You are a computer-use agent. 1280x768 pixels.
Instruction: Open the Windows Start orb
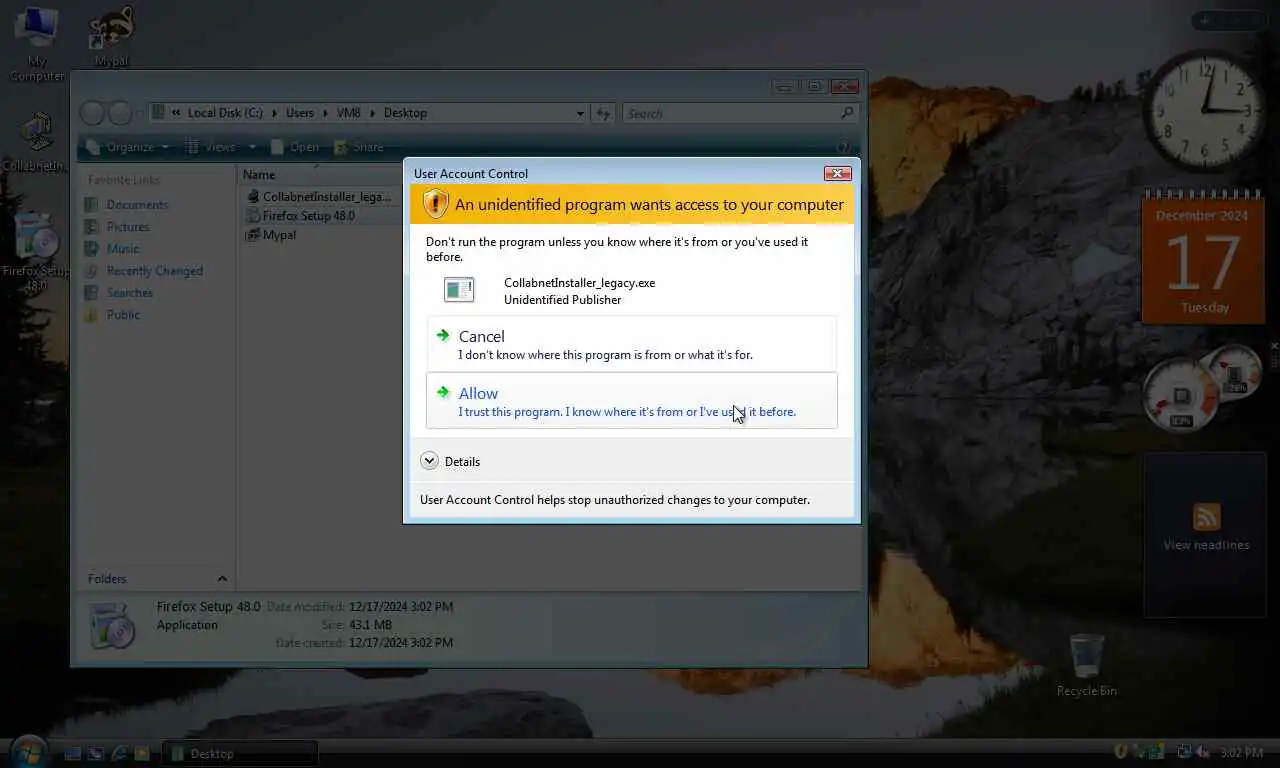[27, 751]
